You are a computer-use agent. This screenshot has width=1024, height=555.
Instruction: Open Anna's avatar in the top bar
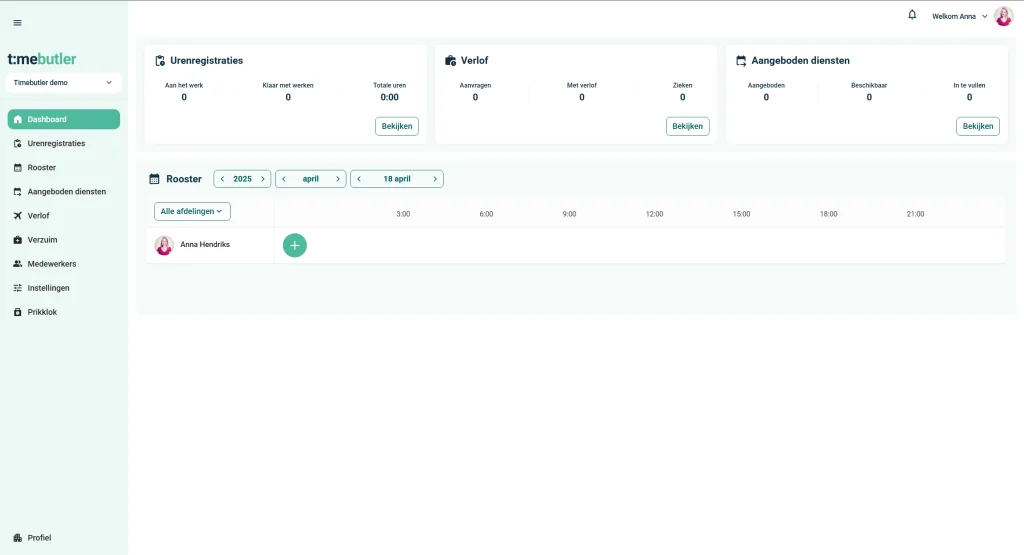(1003, 16)
